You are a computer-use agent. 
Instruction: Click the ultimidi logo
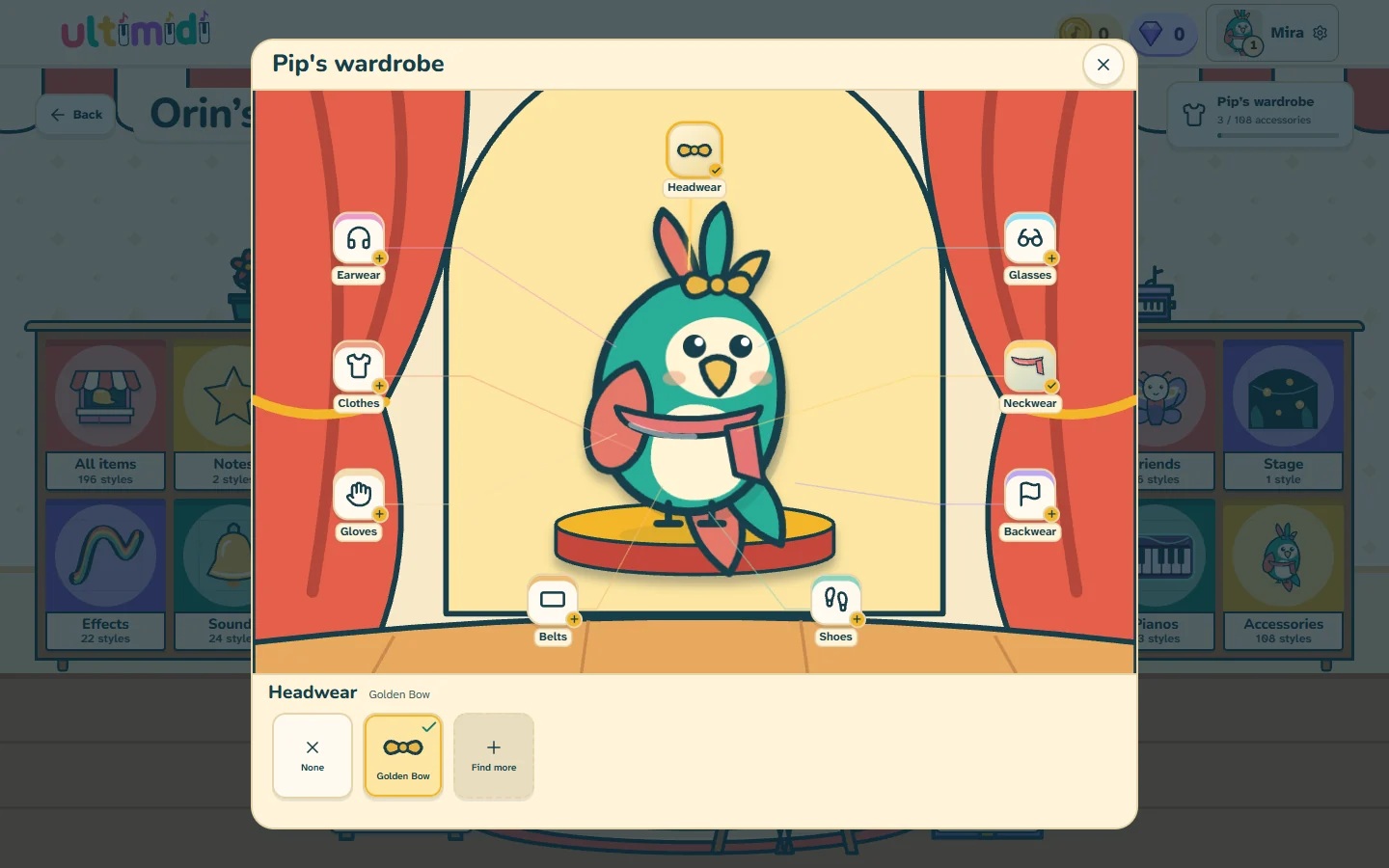[136, 30]
